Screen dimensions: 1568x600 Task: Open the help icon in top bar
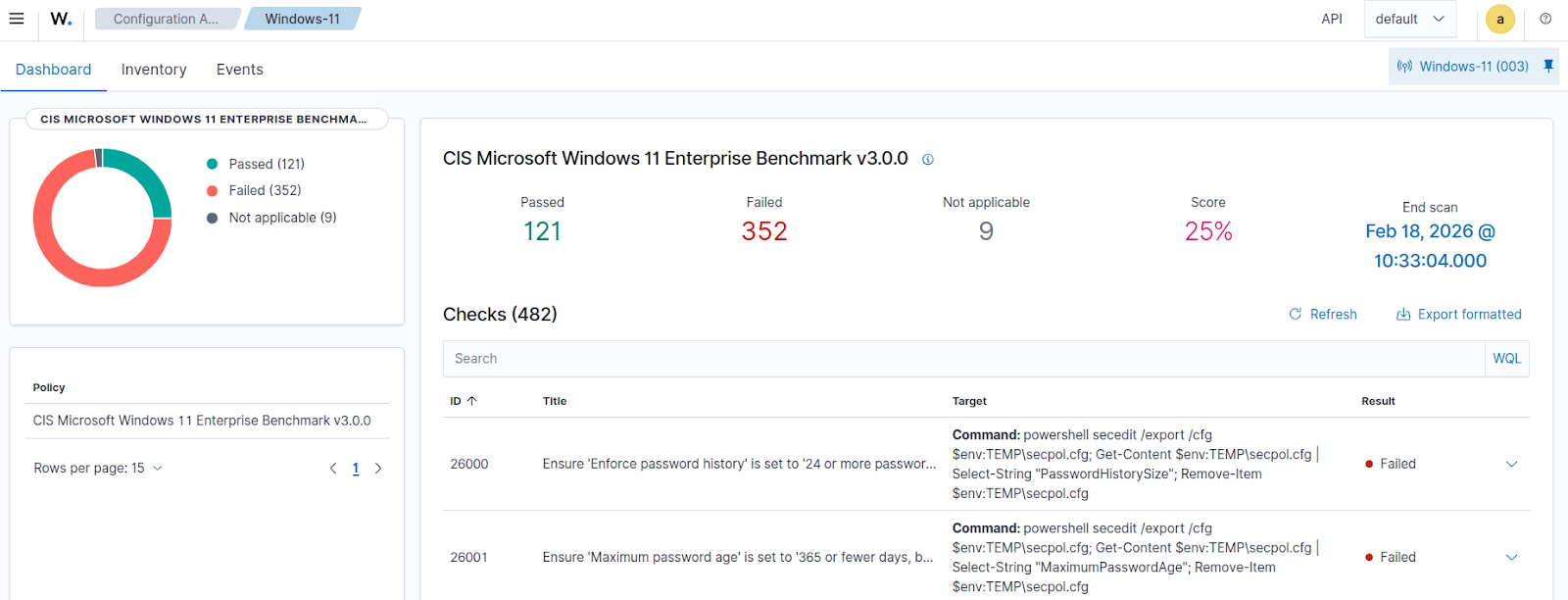click(1545, 19)
